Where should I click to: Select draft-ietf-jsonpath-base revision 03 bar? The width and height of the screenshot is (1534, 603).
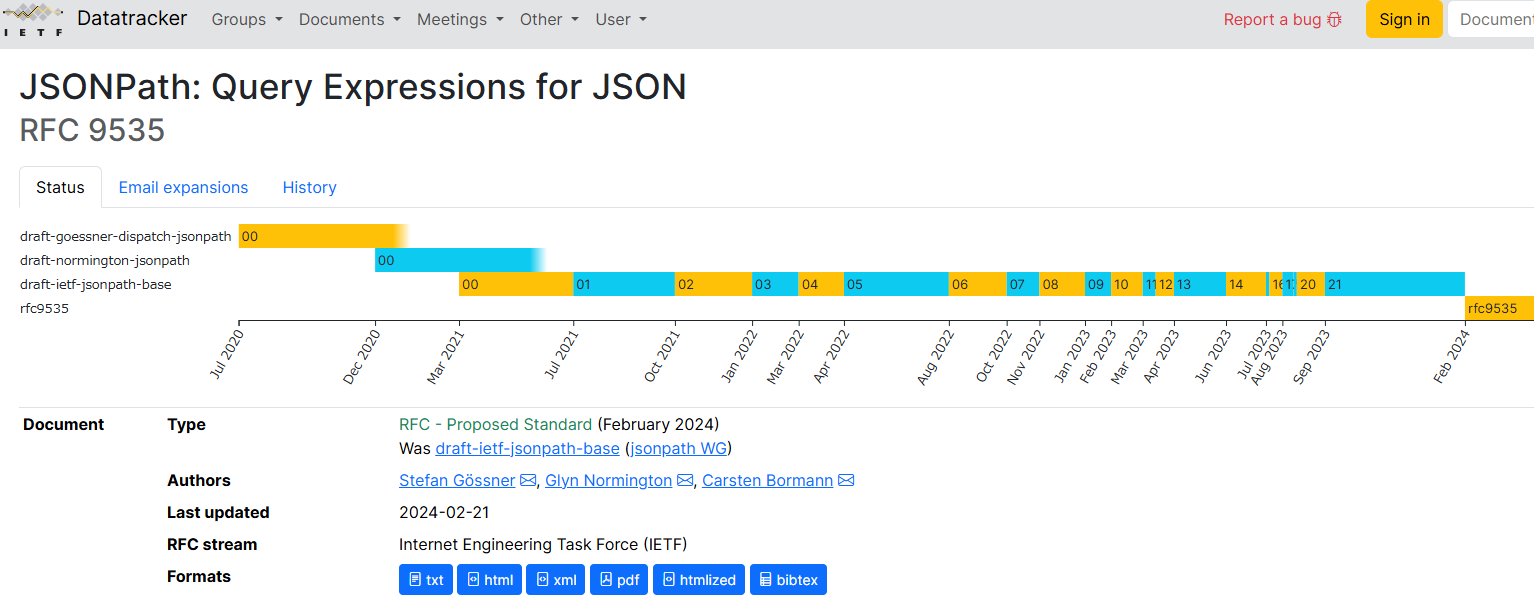click(x=775, y=284)
